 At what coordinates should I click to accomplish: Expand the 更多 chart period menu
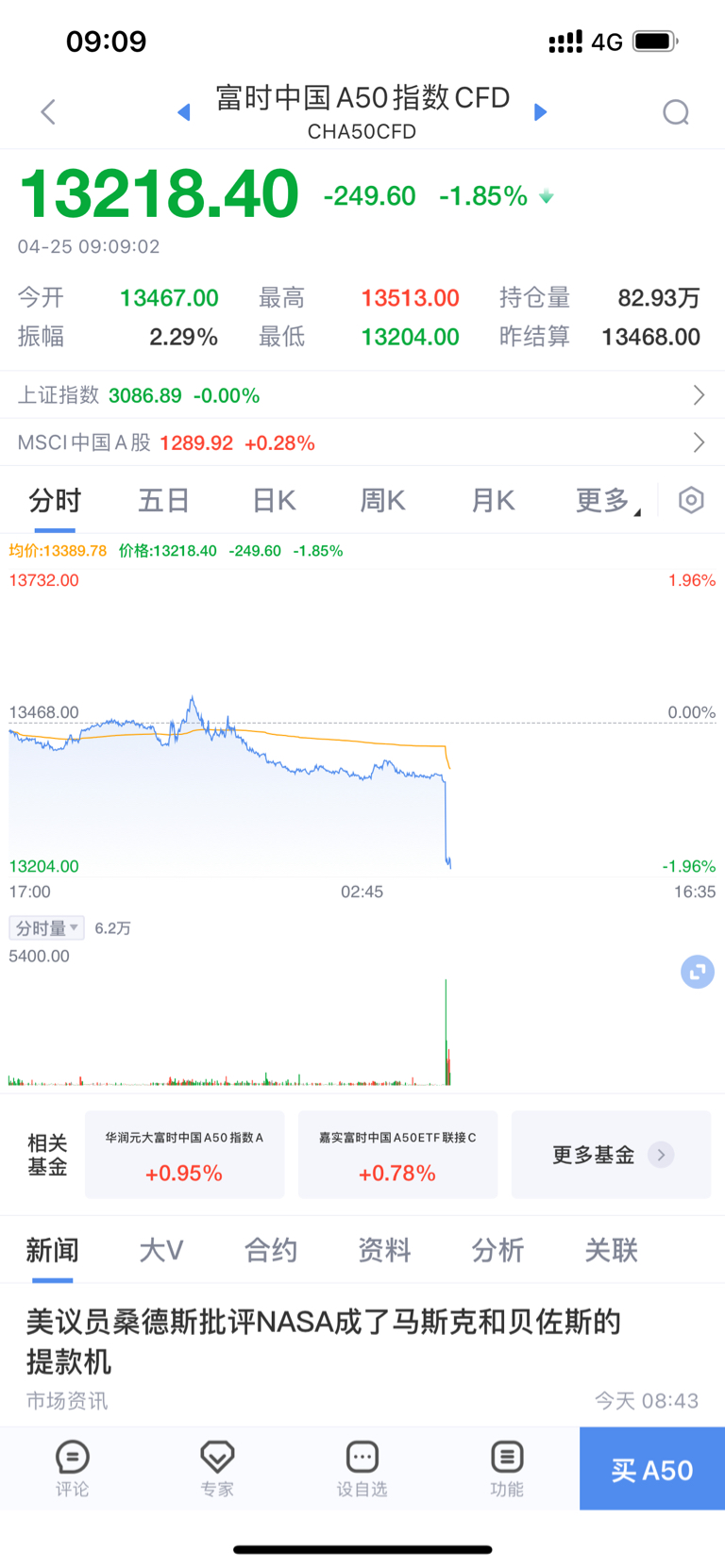pos(605,501)
